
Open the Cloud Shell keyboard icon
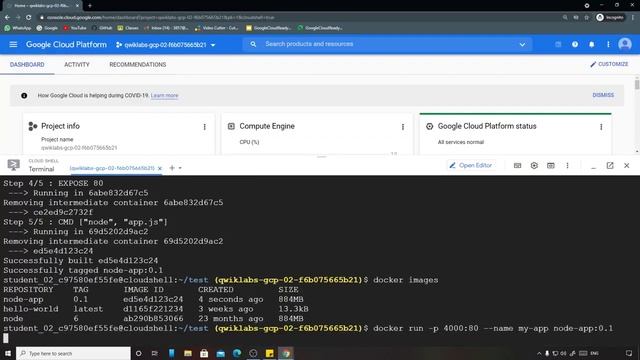[517, 165]
